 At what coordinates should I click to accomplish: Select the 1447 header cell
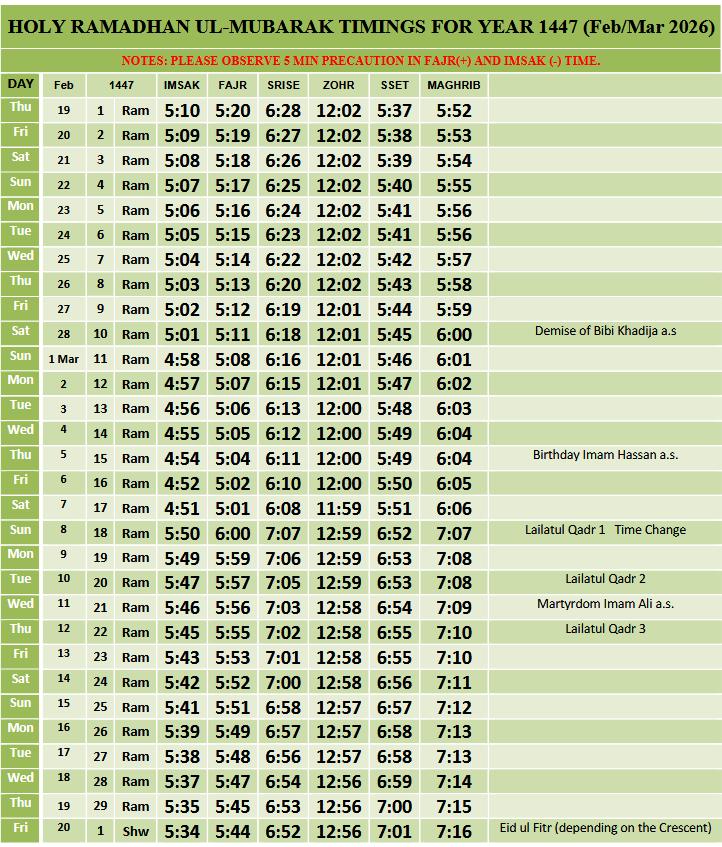pyautogui.click(x=121, y=85)
